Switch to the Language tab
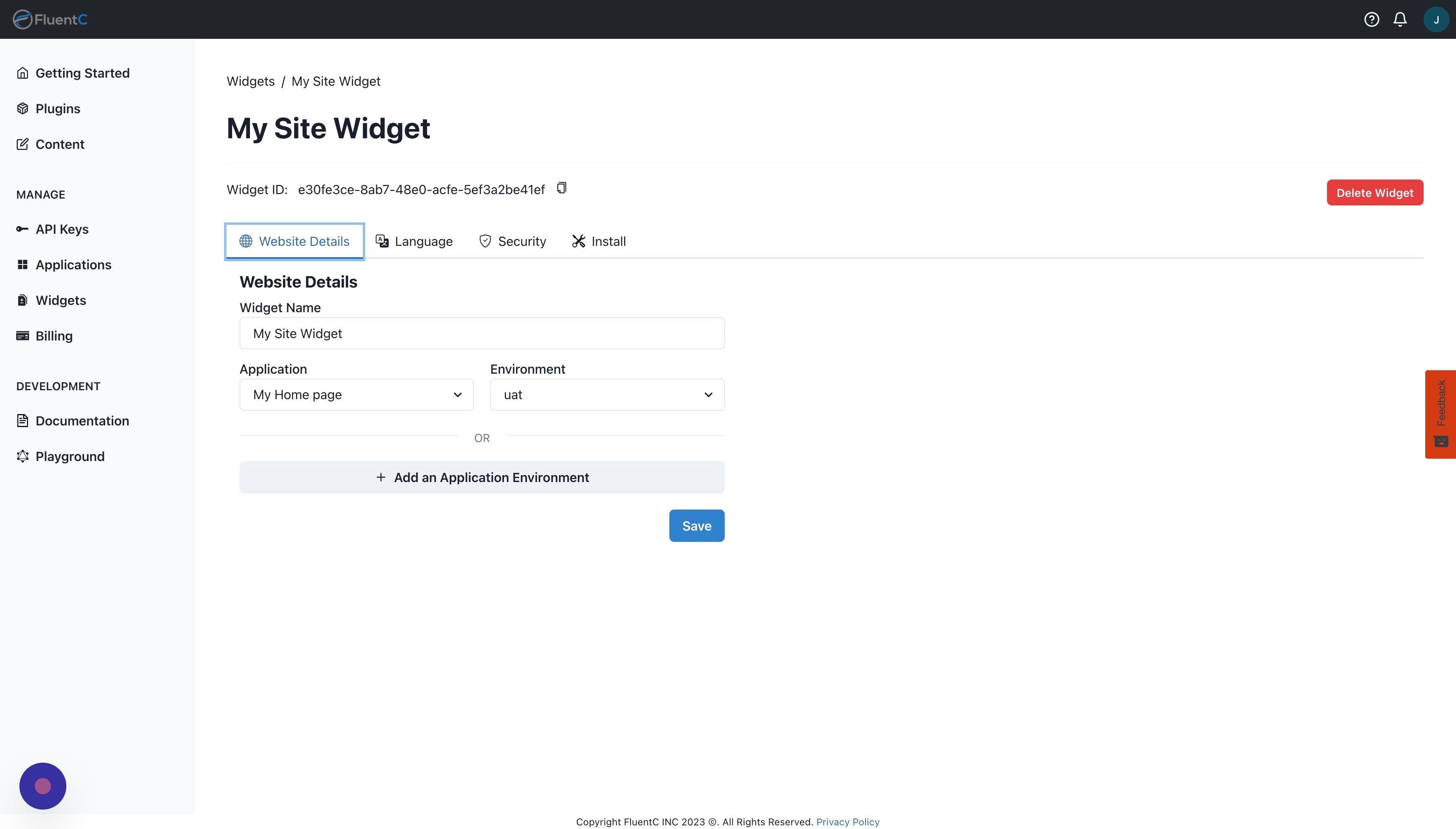The height and width of the screenshot is (829, 1456). click(x=415, y=241)
